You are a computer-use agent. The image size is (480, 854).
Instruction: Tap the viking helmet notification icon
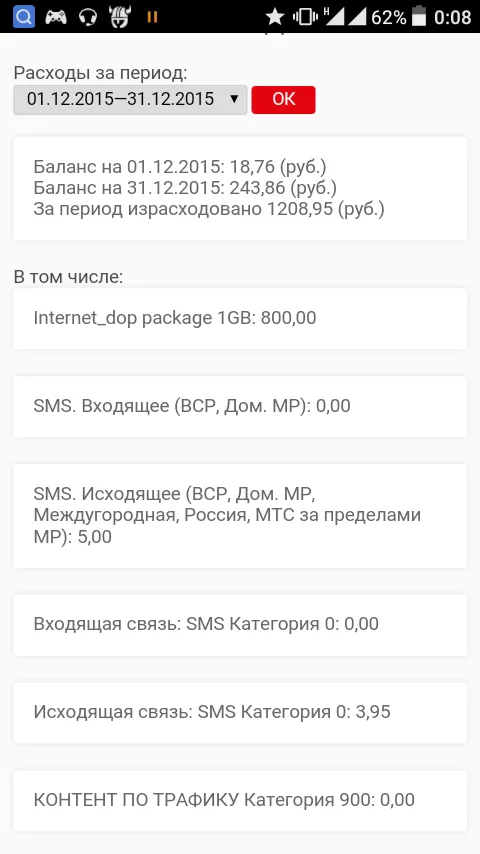120,17
